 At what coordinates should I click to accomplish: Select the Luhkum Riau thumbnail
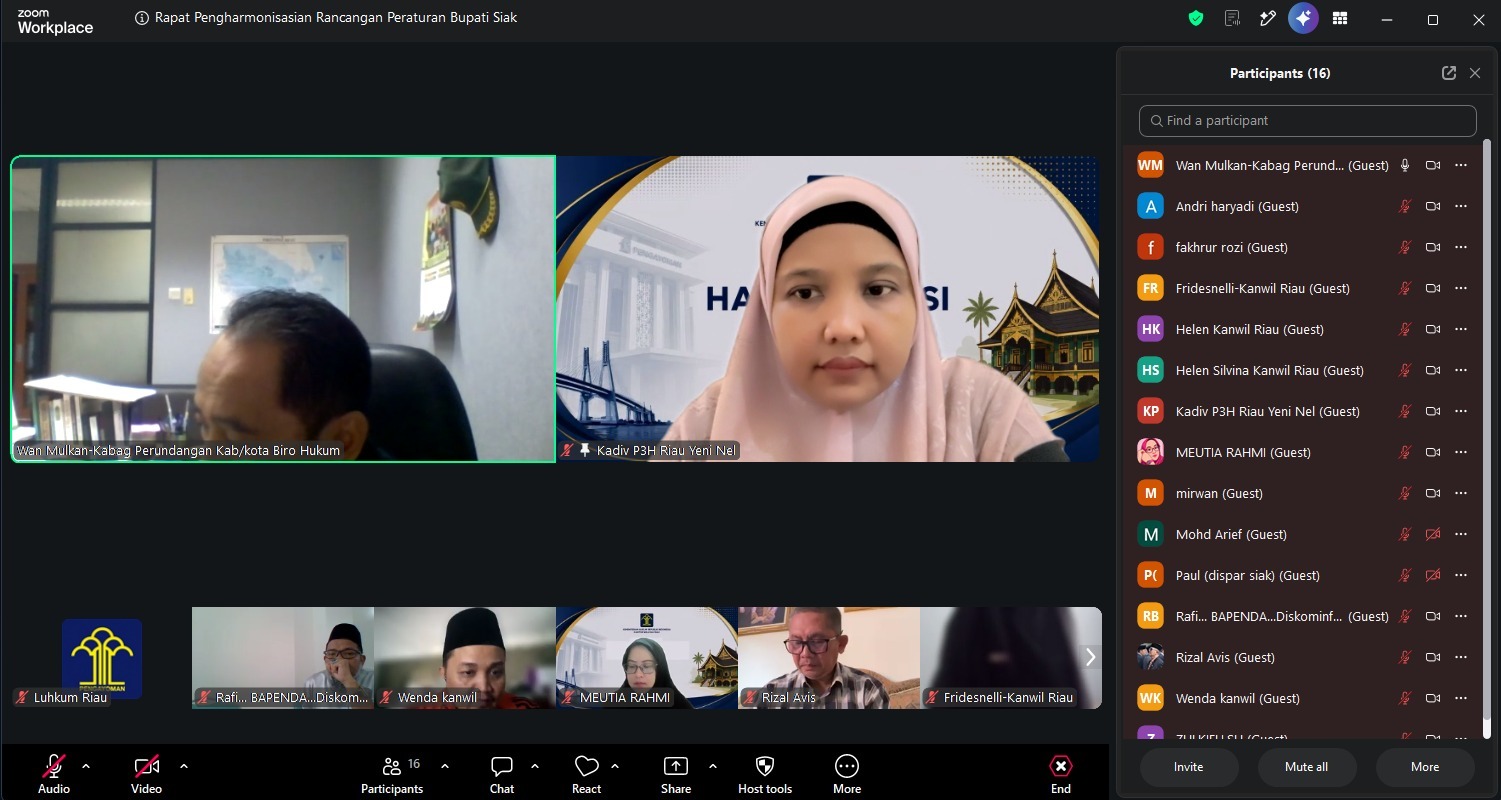coord(101,658)
